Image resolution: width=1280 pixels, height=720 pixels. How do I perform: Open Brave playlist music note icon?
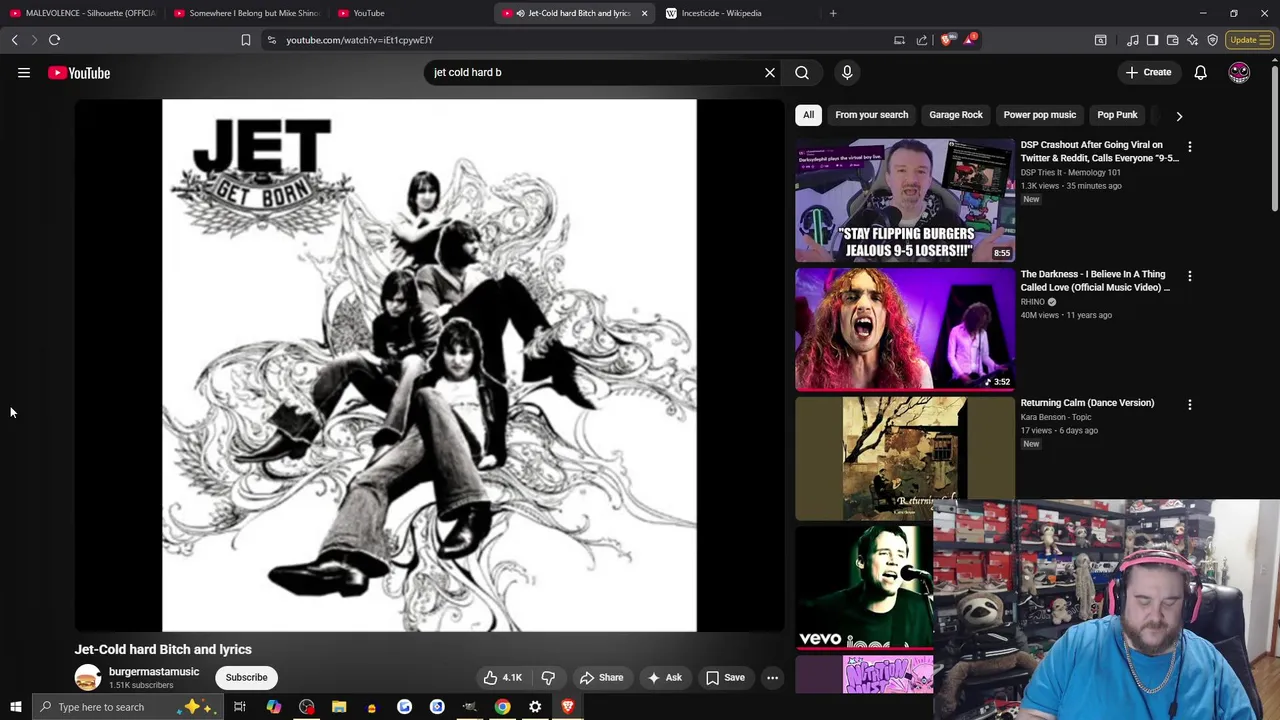click(1132, 40)
